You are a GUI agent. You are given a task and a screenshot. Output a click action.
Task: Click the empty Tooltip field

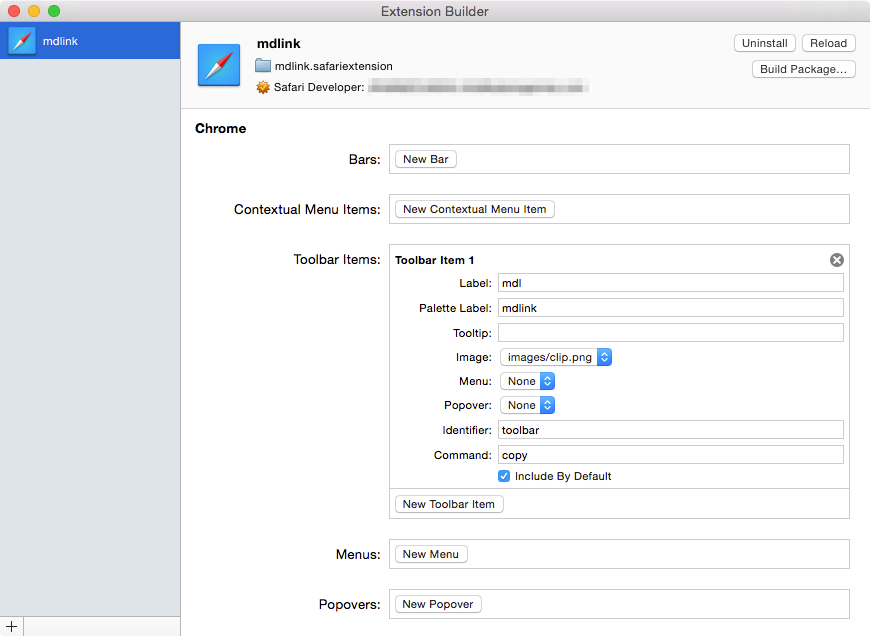pyautogui.click(x=670, y=332)
